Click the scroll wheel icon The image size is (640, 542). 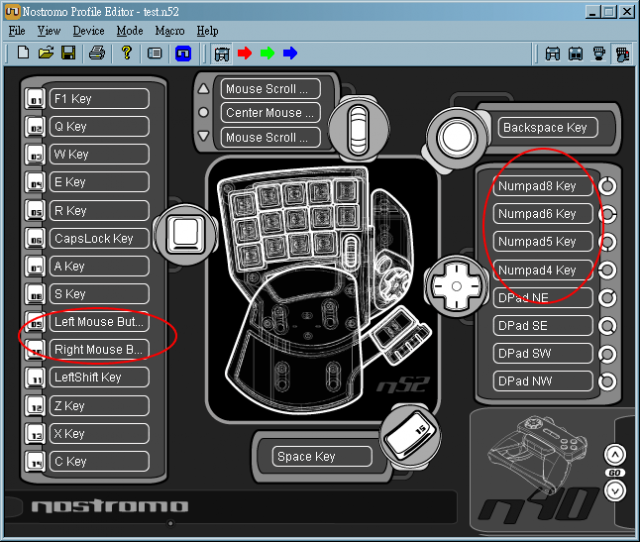[x=358, y=130]
